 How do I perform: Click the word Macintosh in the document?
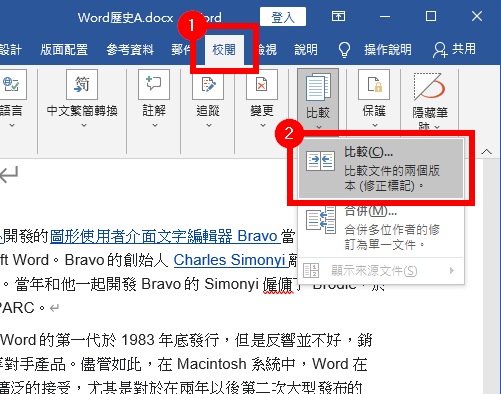click(x=212, y=364)
